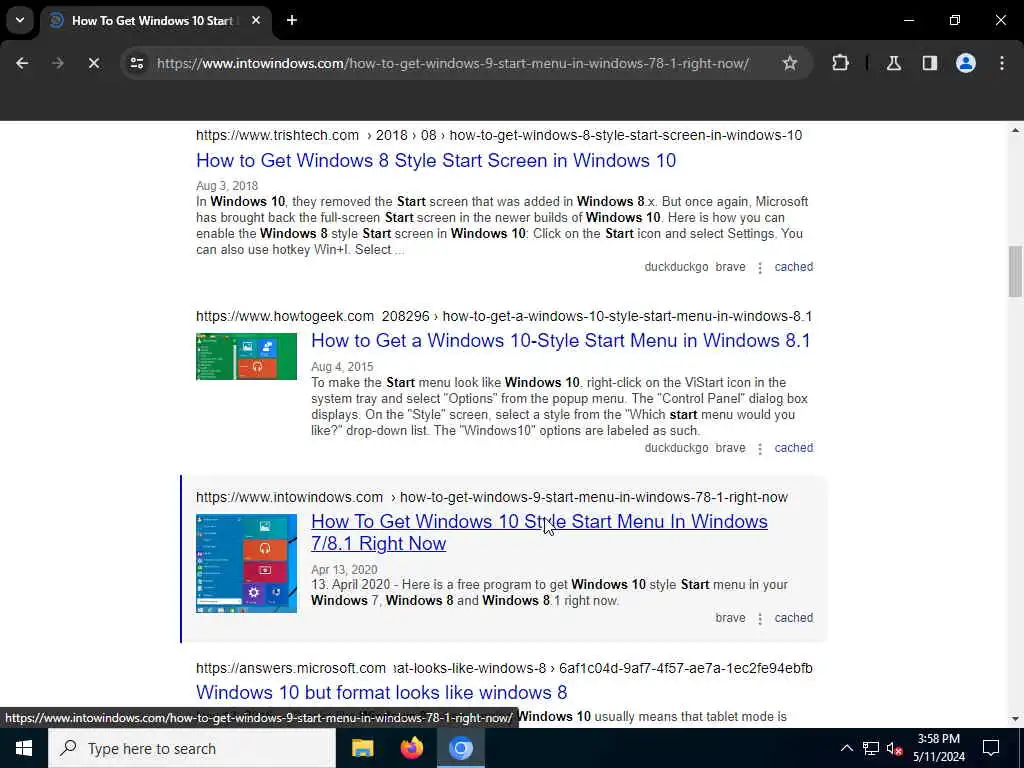Screen dimensions: 1024x768
Task: Click the taskbar search box
Action: pyautogui.click(x=192, y=748)
